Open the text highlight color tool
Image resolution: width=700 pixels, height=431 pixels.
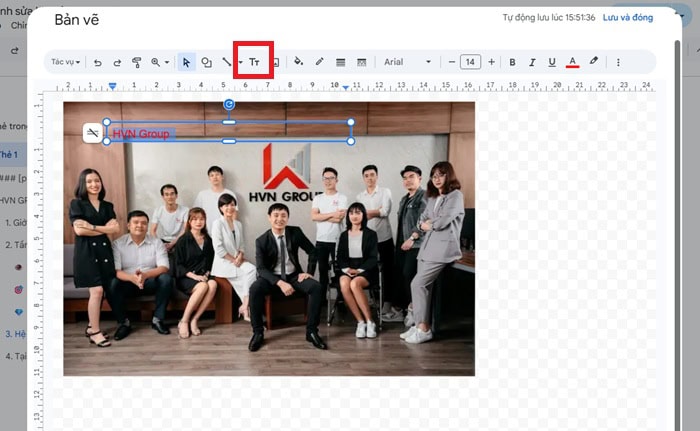pyautogui.click(x=593, y=61)
